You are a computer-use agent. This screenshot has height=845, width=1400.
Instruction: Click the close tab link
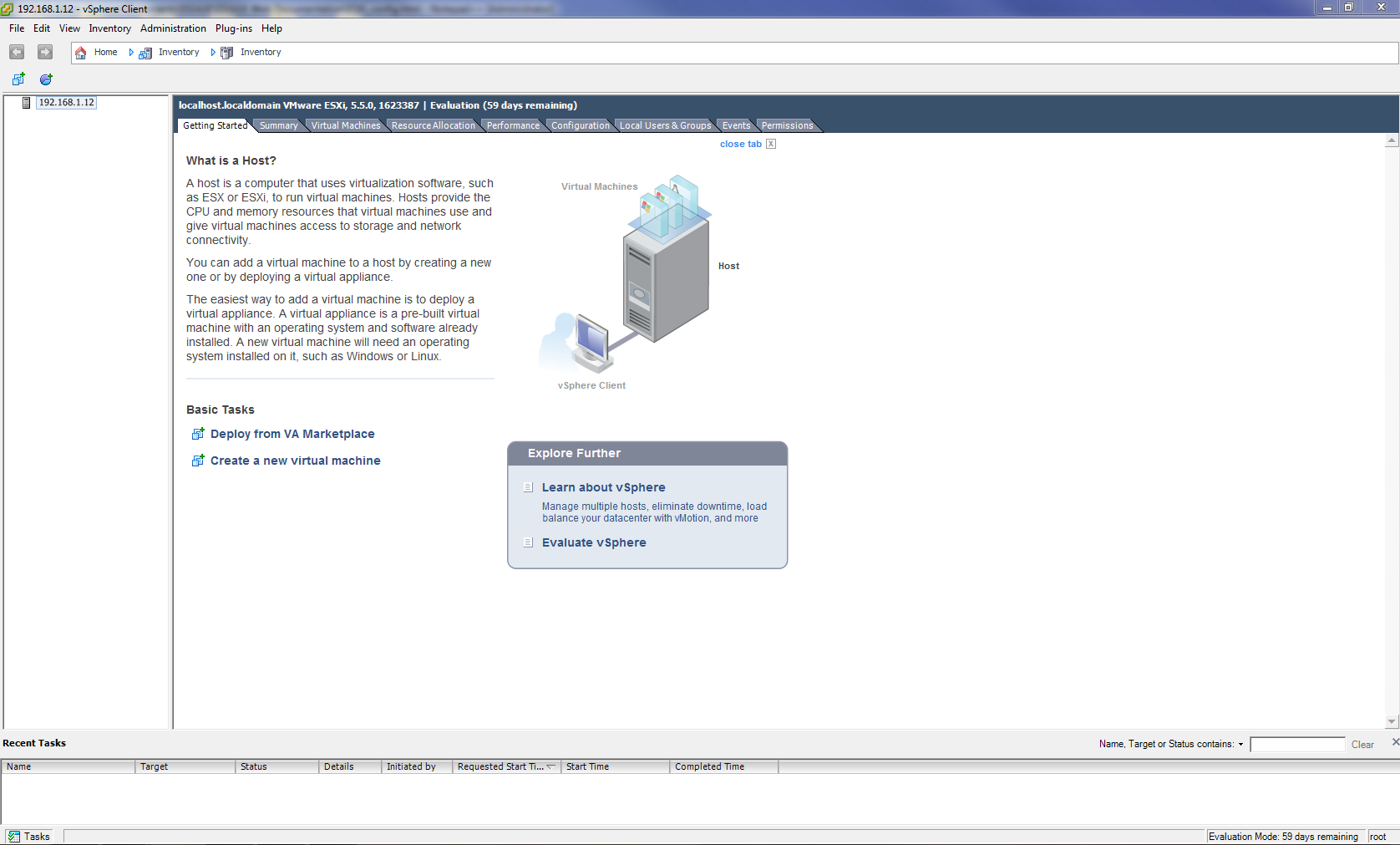tap(741, 144)
